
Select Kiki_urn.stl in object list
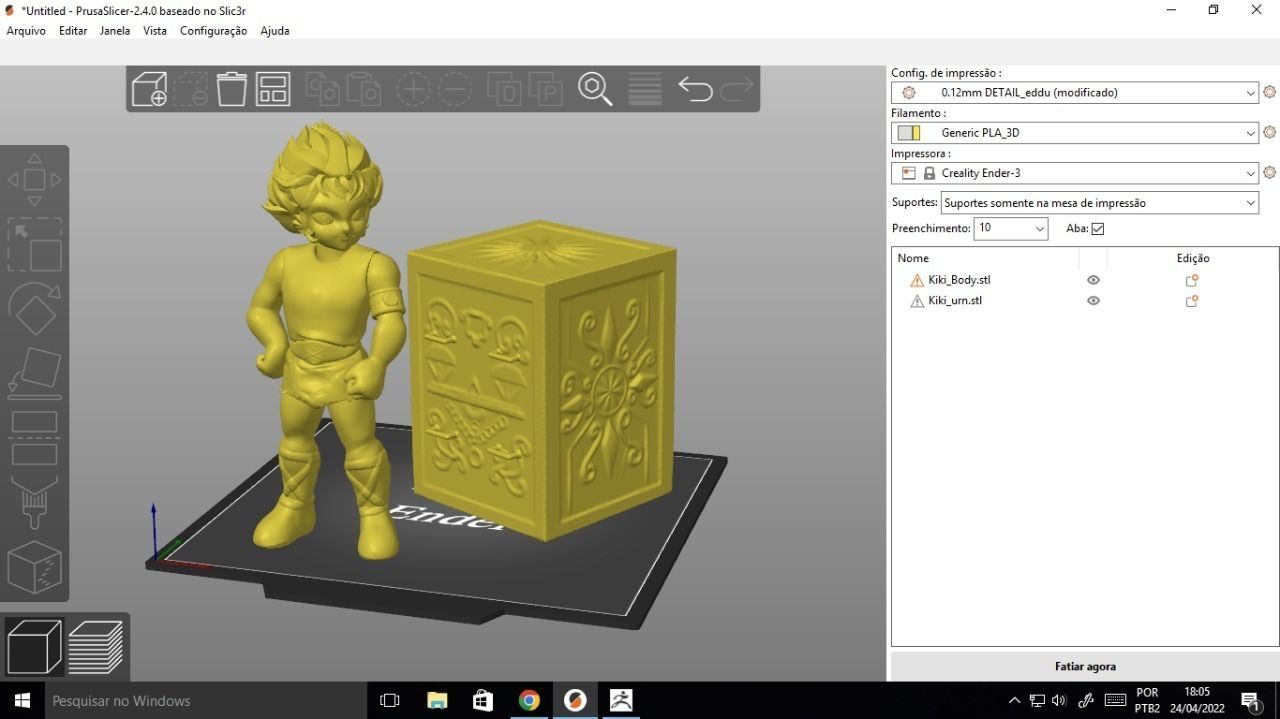[955, 300]
